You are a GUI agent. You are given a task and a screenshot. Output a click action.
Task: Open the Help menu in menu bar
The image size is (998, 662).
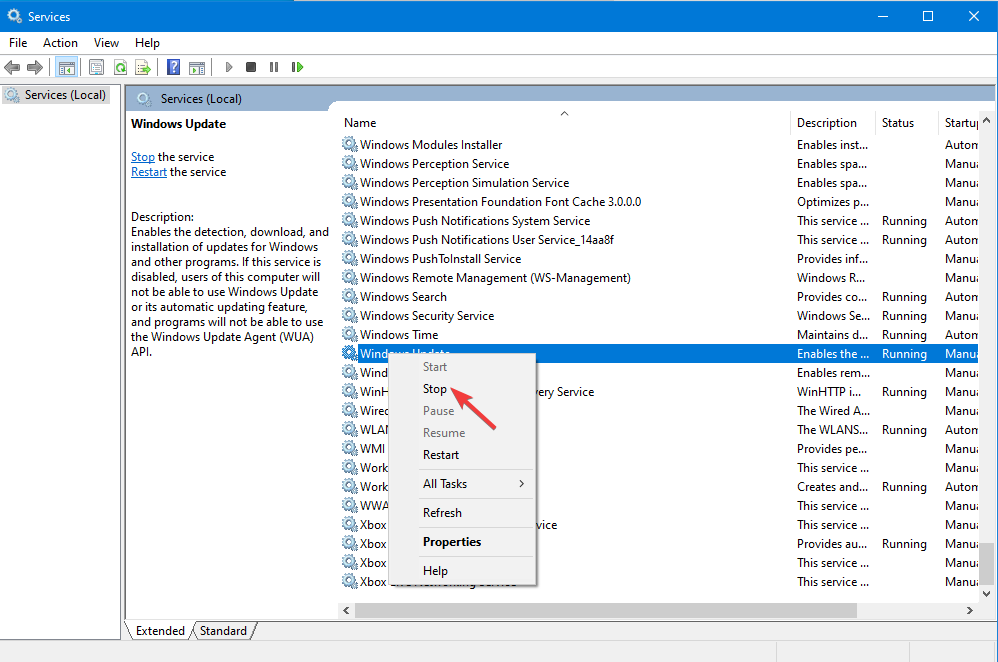pyautogui.click(x=147, y=43)
